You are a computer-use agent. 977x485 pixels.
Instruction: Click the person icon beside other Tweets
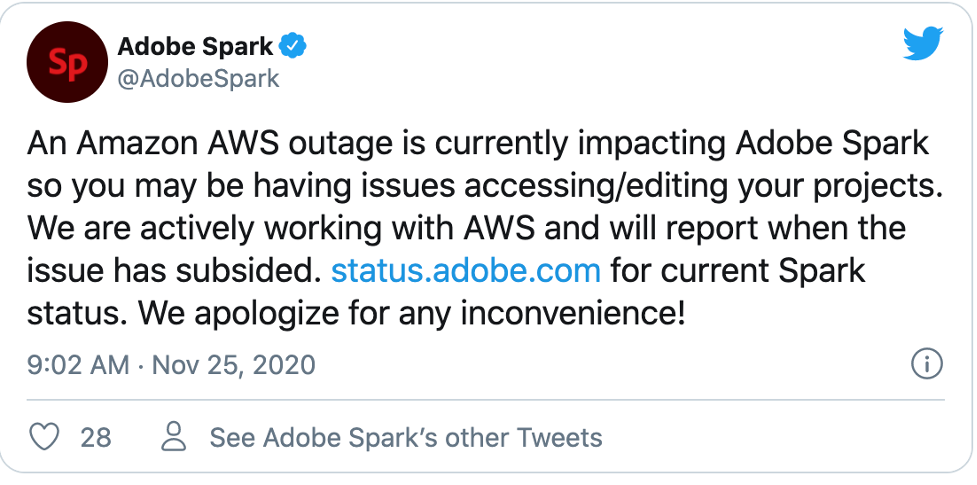pyautogui.click(x=175, y=437)
